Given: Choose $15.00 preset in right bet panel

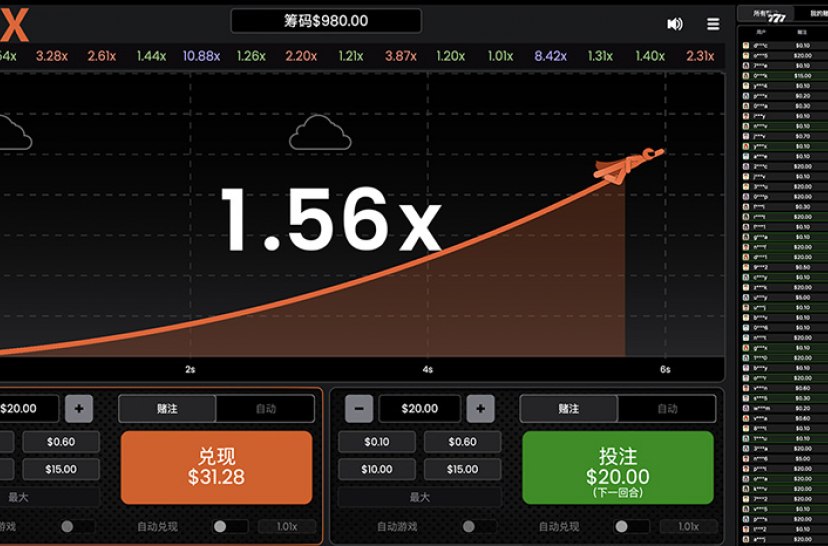Looking at the screenshot, I should pyautogui.click(x=463, y=469).
